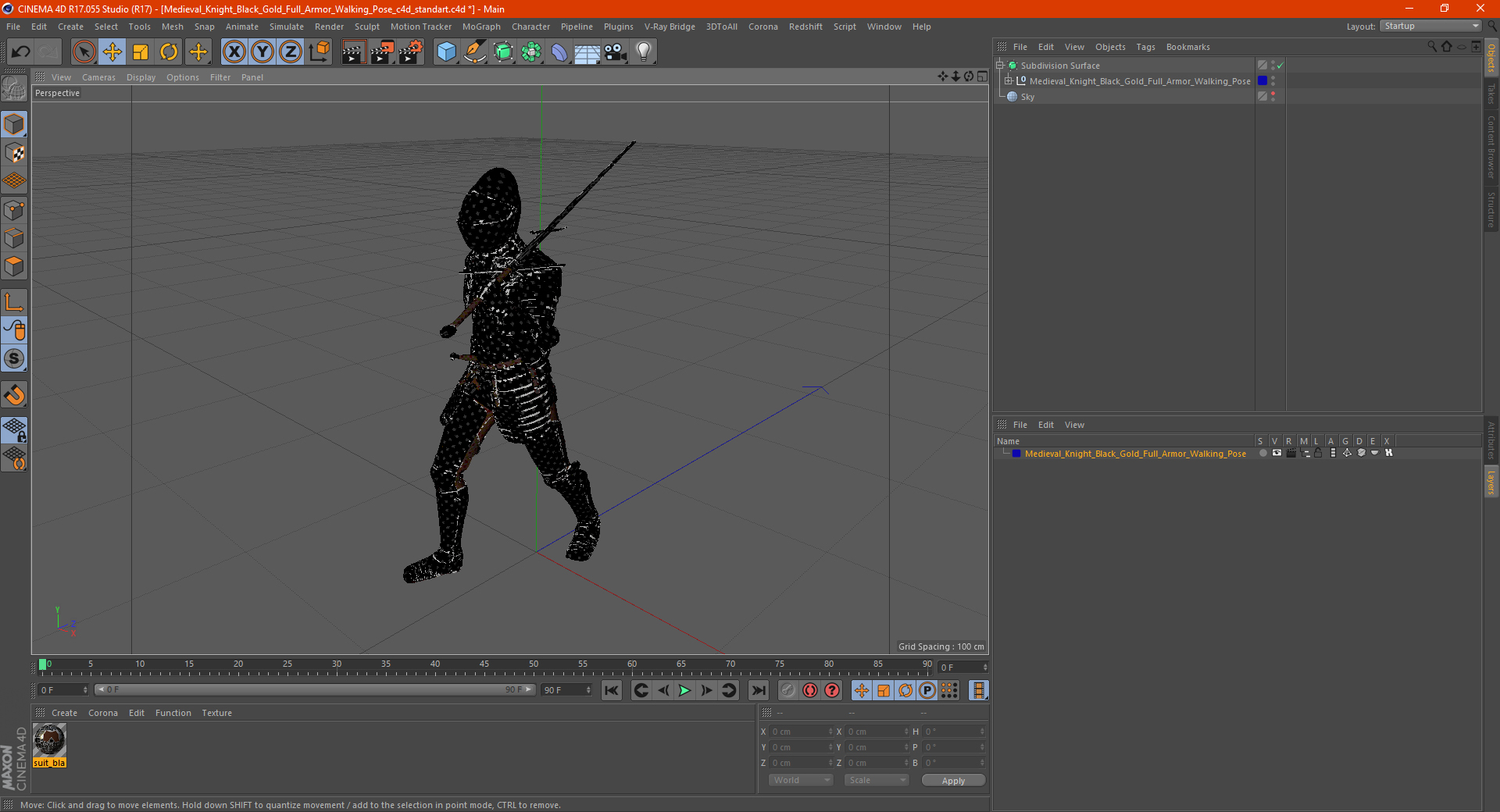Open the World coordinate dropdown
Image resolution: width=1500 pixels, height=812 pixels.
click(801, 780)
